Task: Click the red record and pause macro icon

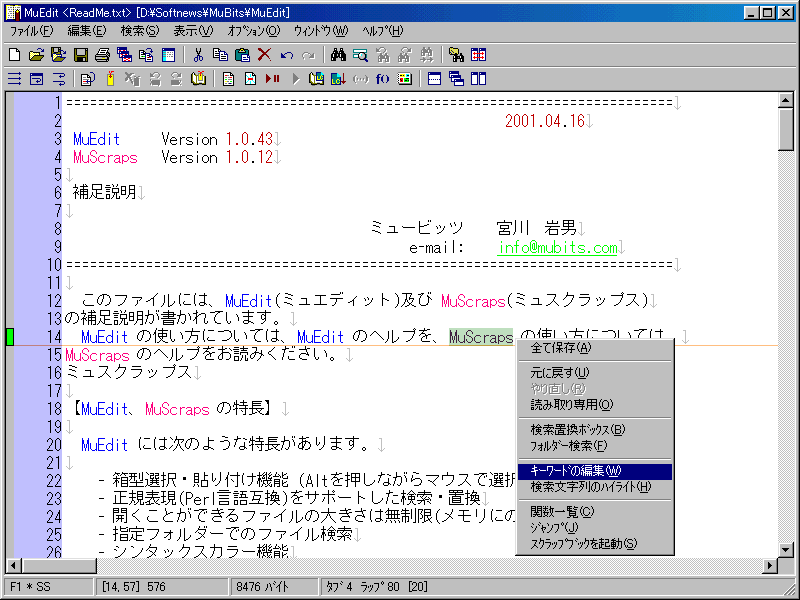Action: [x=272, y=79]
